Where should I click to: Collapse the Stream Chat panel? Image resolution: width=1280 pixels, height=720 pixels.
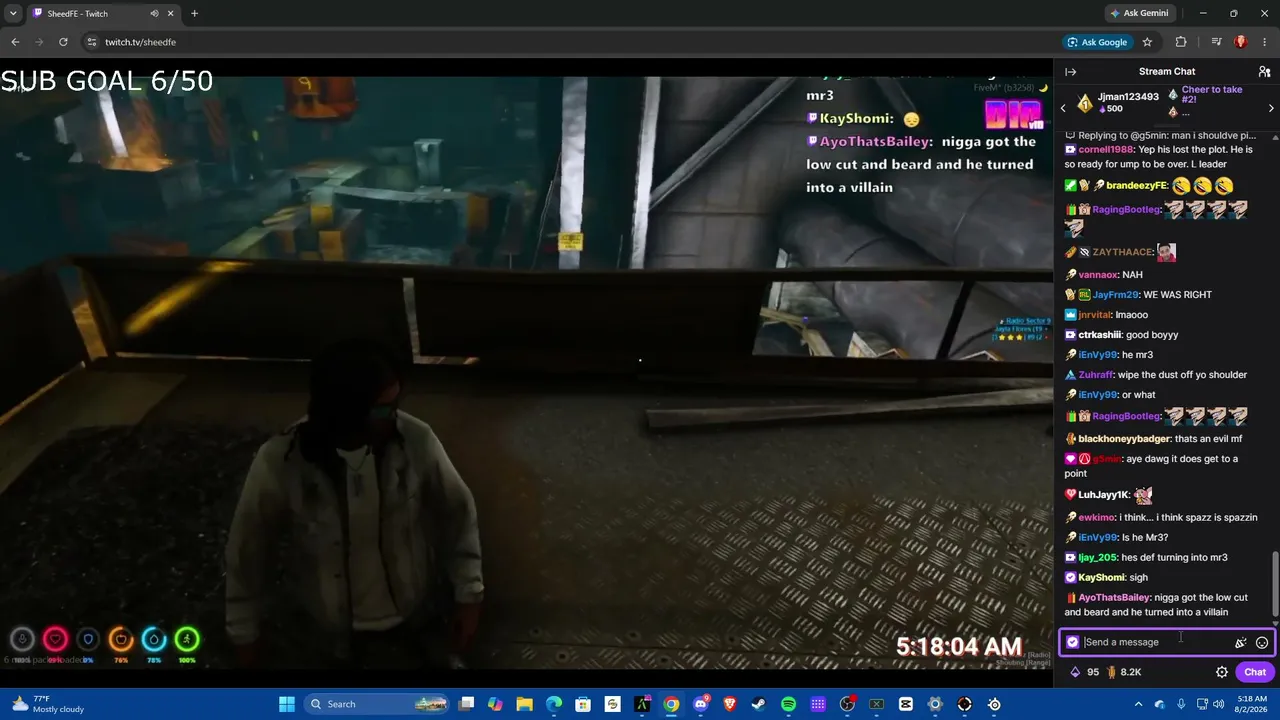click(1070, 72)
